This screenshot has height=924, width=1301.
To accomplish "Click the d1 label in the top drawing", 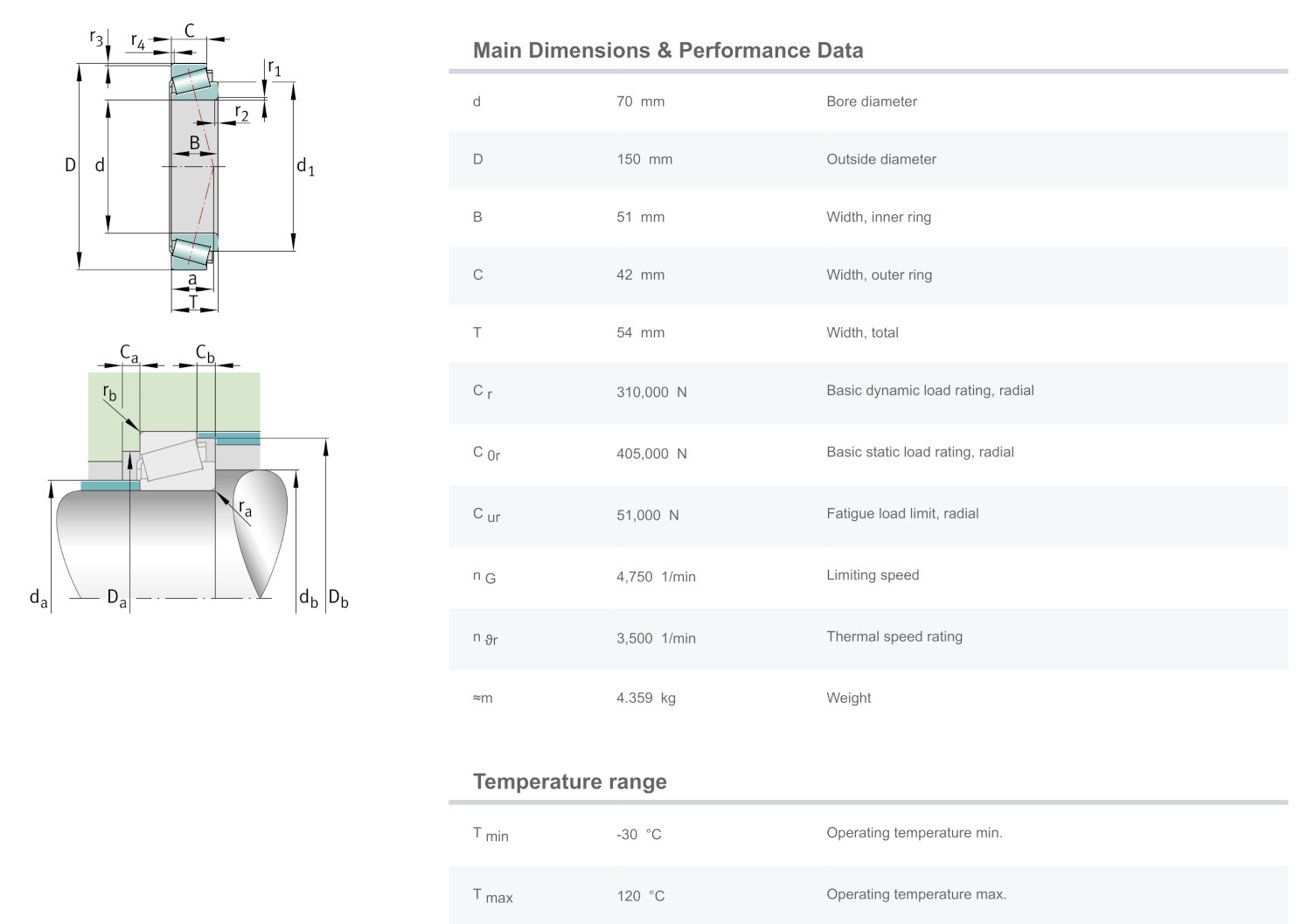I will [305, 166].
